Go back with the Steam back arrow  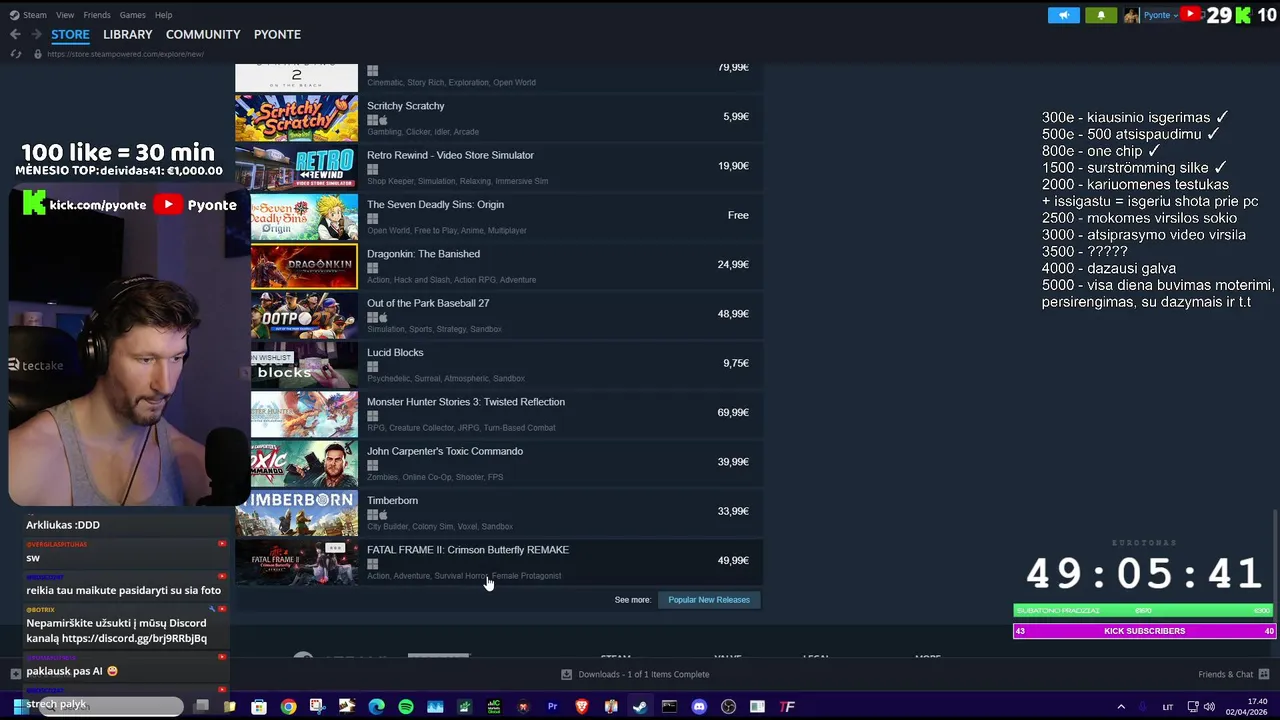(15, 34)
